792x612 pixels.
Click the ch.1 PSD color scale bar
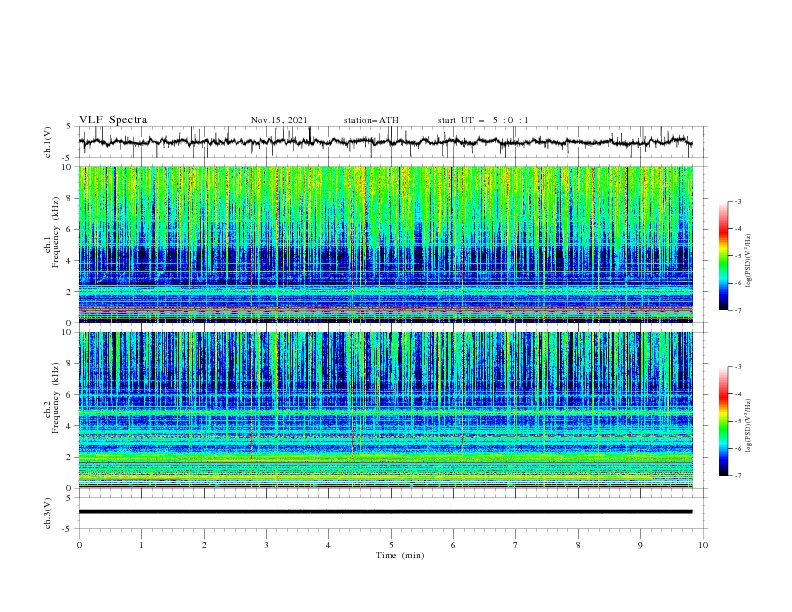click(x=723, y=256)
